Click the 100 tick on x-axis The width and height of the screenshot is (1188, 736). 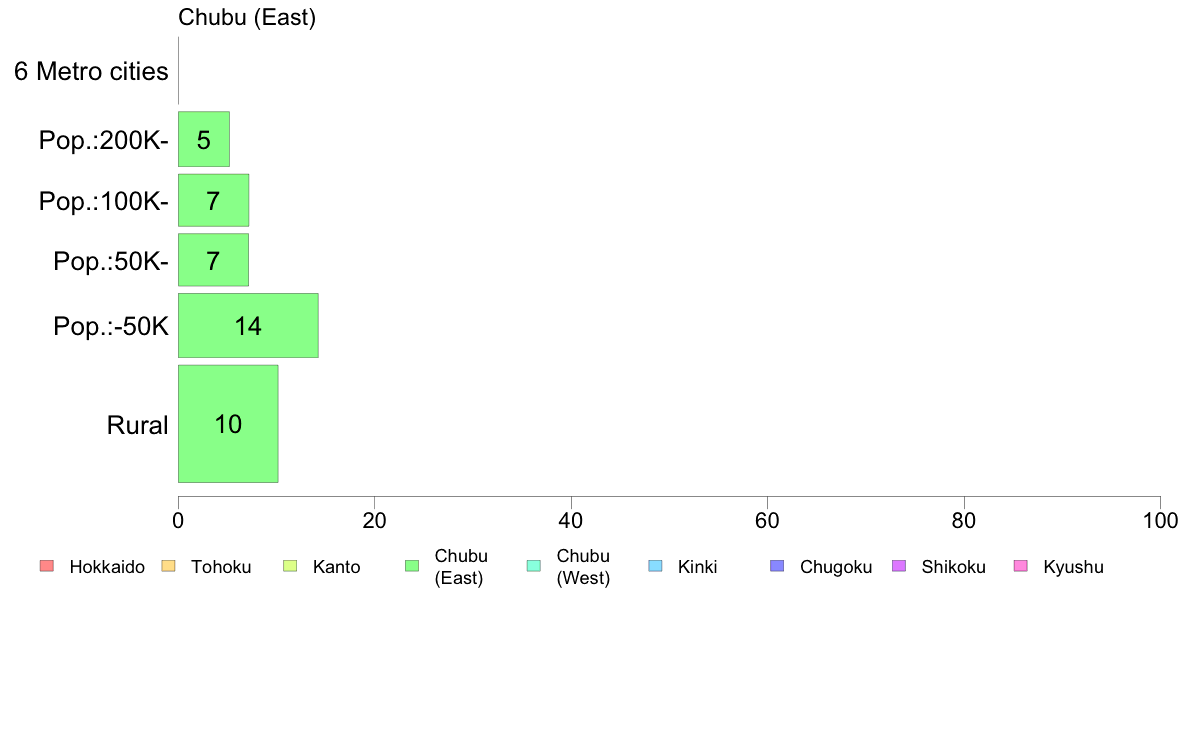(1160, 521)
